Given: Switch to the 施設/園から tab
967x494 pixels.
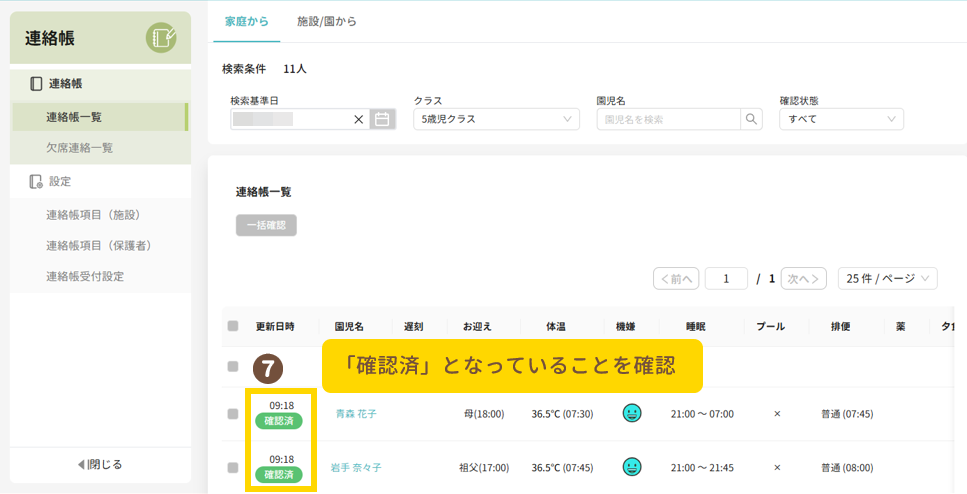Looking at the screenshot, I should point(327,21).
